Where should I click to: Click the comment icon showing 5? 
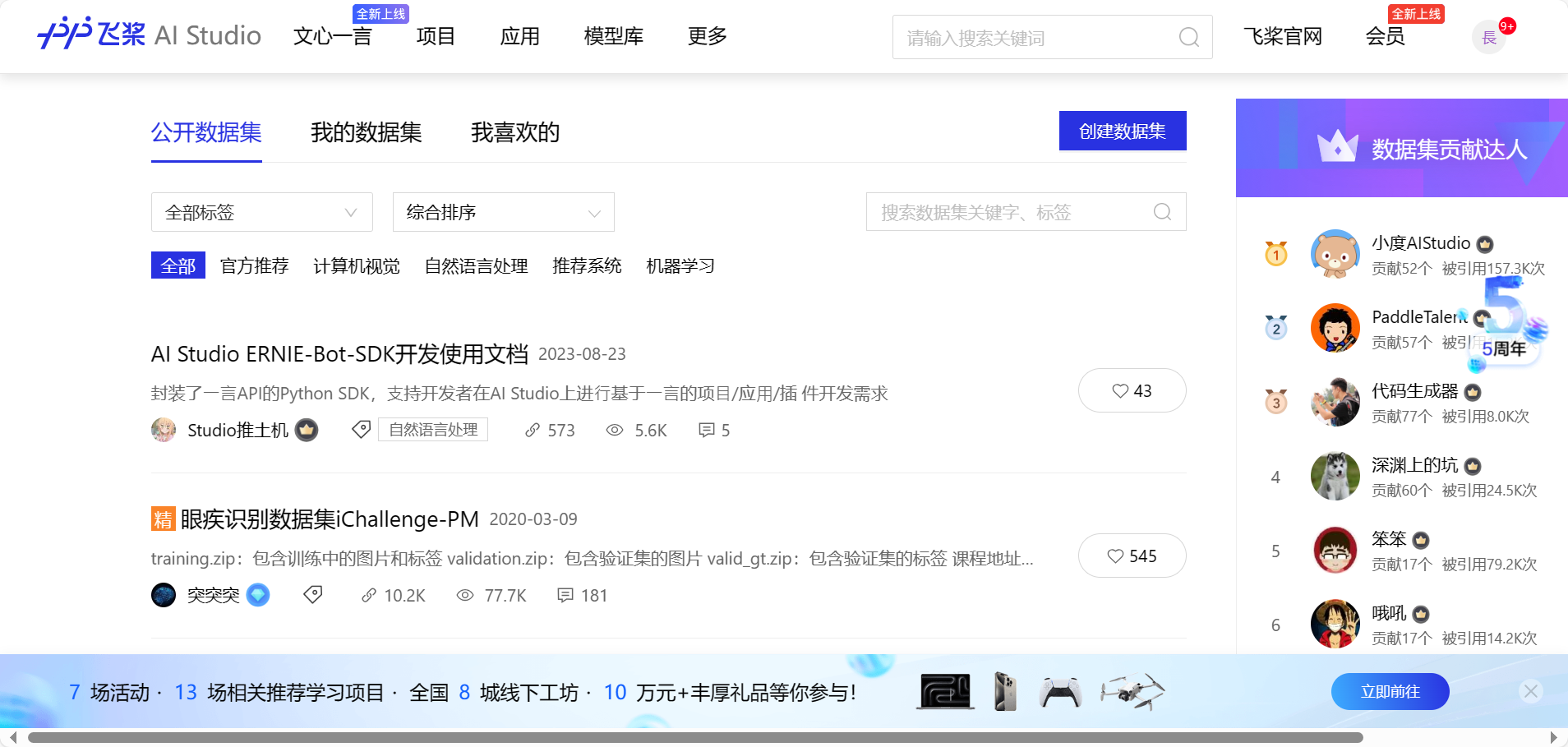tap(706, 430)
